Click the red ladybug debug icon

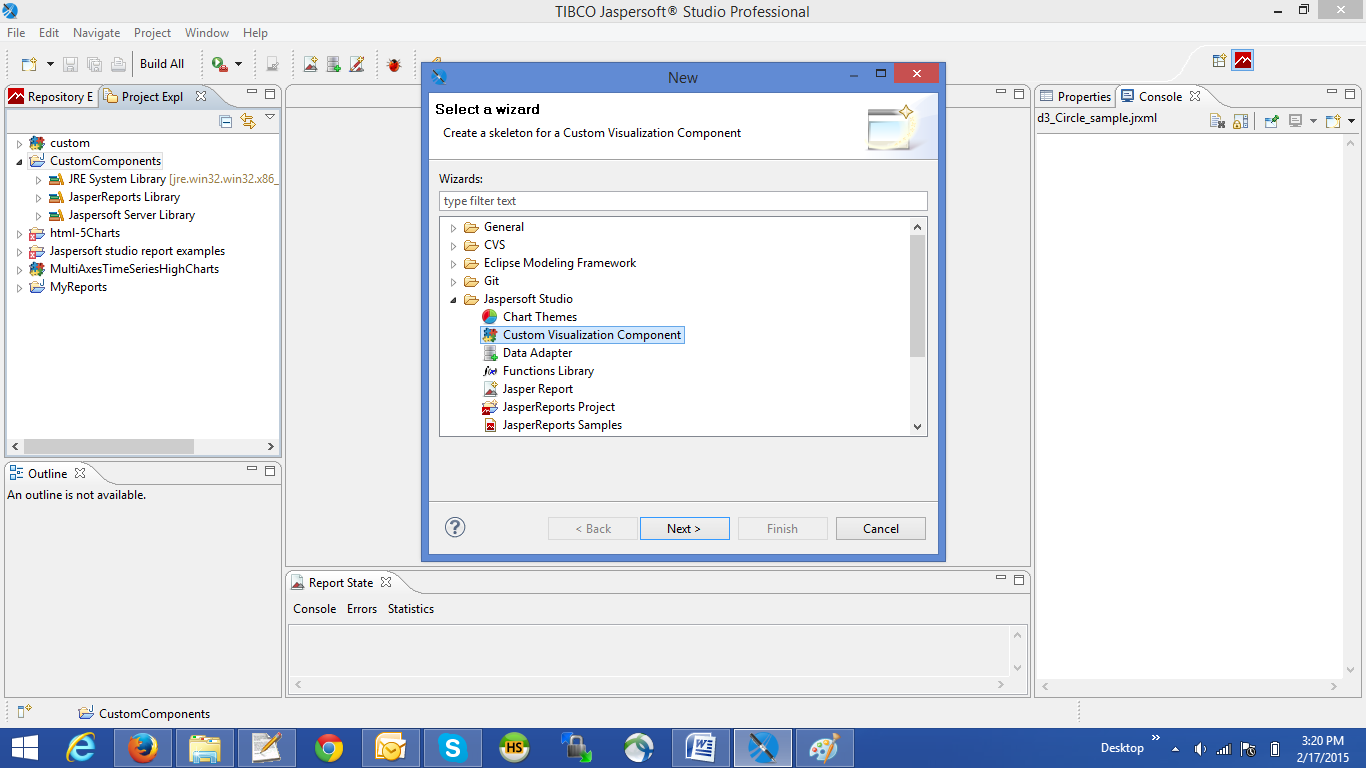394,64
